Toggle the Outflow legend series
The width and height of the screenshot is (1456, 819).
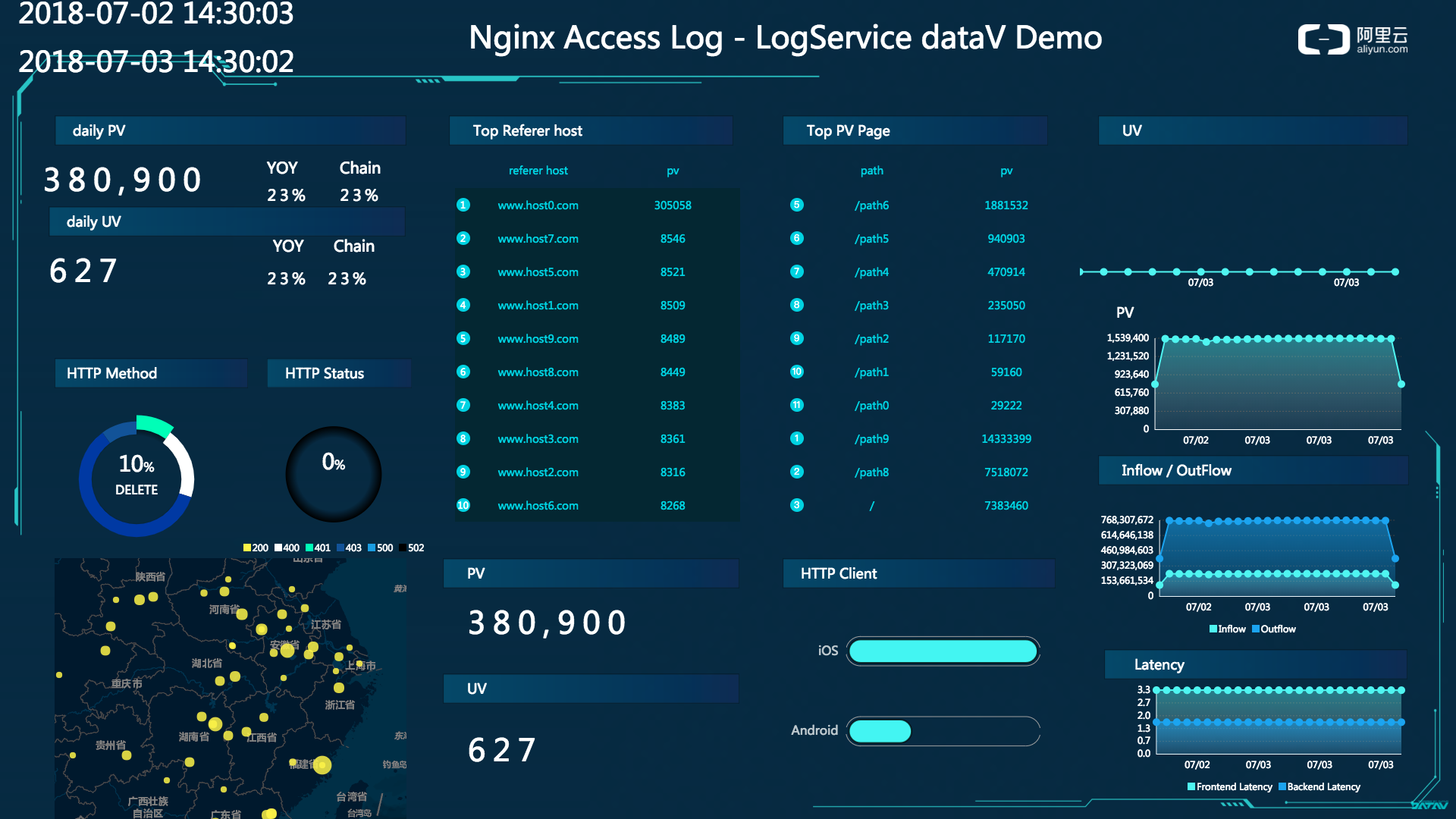[1274, 629]
